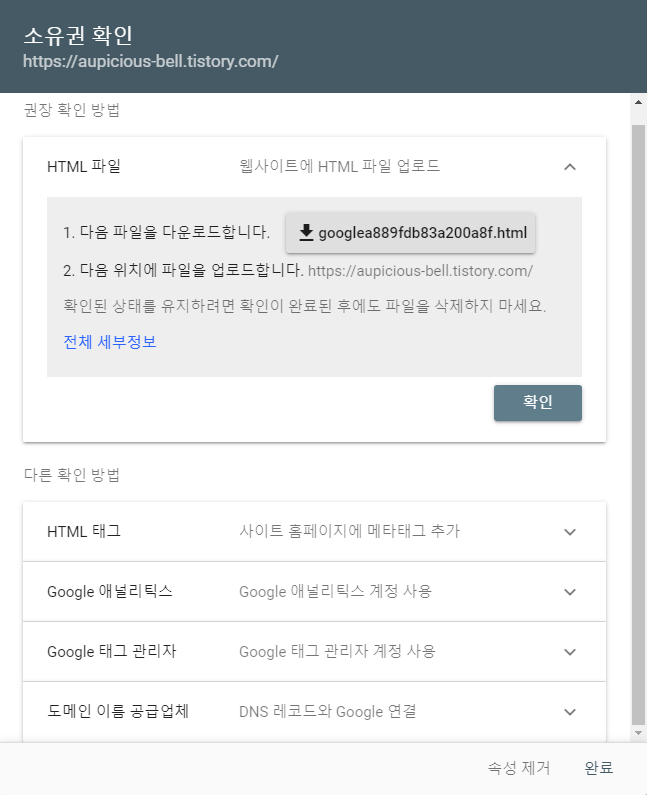Screen dimensions: 647x795
Task: Click the '소유권 확인' dialog title
Action: (78, 35)
